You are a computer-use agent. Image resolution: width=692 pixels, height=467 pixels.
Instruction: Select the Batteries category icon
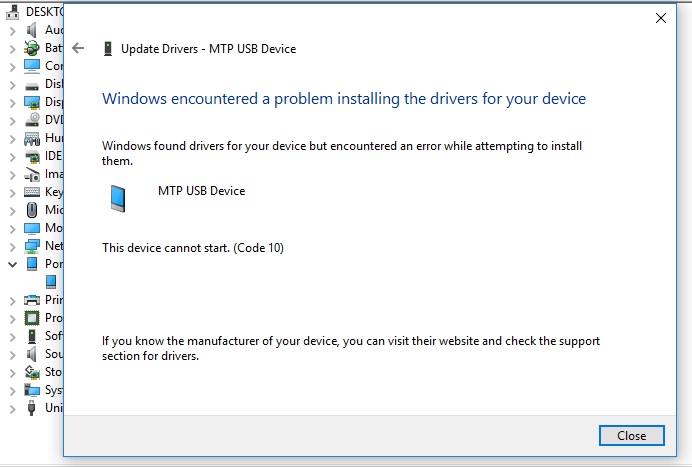(x=31, y=48)
